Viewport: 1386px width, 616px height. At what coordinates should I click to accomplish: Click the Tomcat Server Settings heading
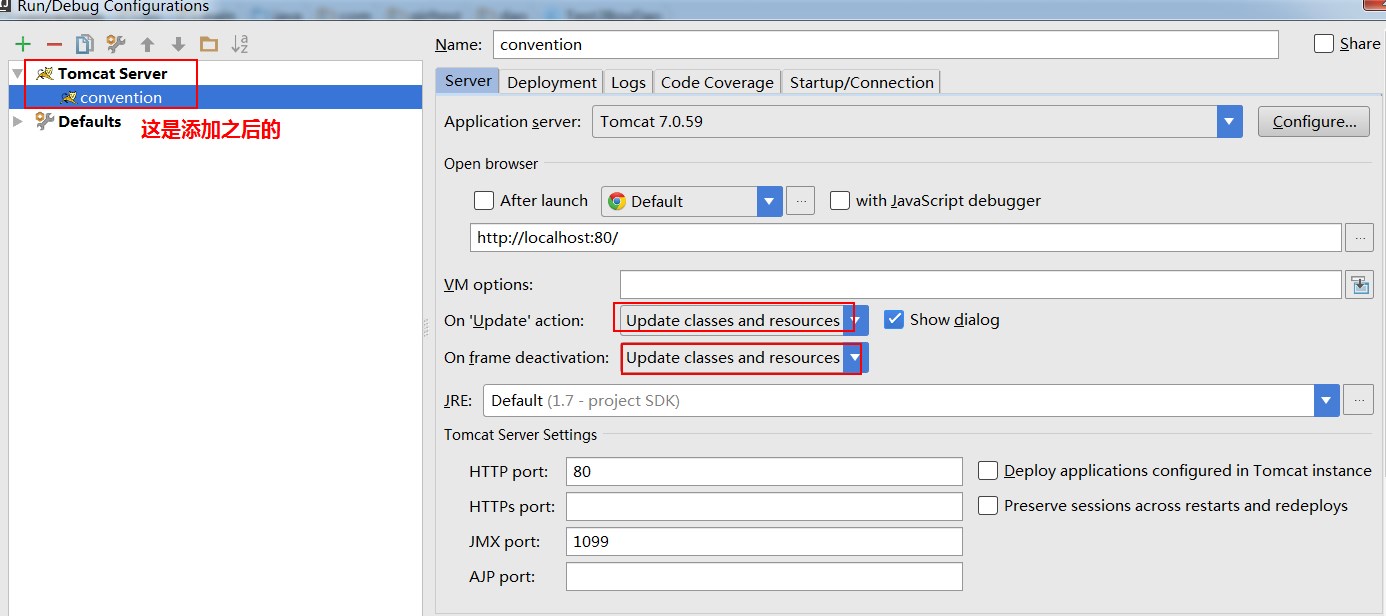(521, 435)
